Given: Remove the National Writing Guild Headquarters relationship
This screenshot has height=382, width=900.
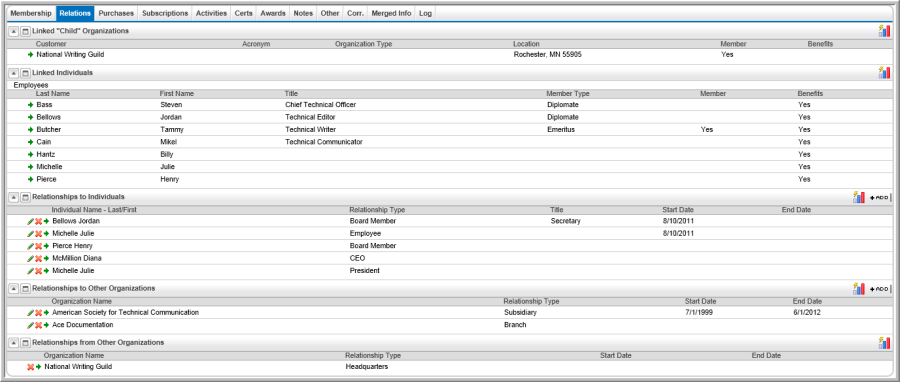Looking at the screenshot, I should pyautogui.click(x=30, y=367).
